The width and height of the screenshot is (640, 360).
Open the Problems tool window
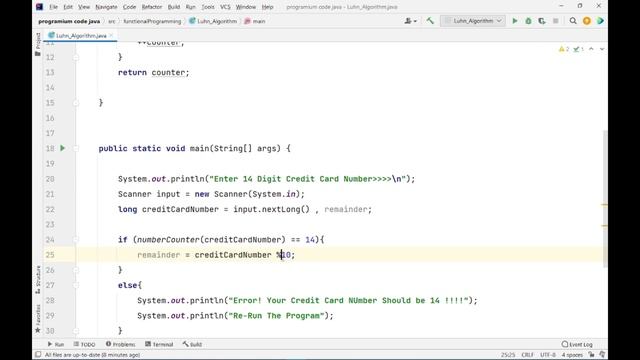[x=120, y=344]
